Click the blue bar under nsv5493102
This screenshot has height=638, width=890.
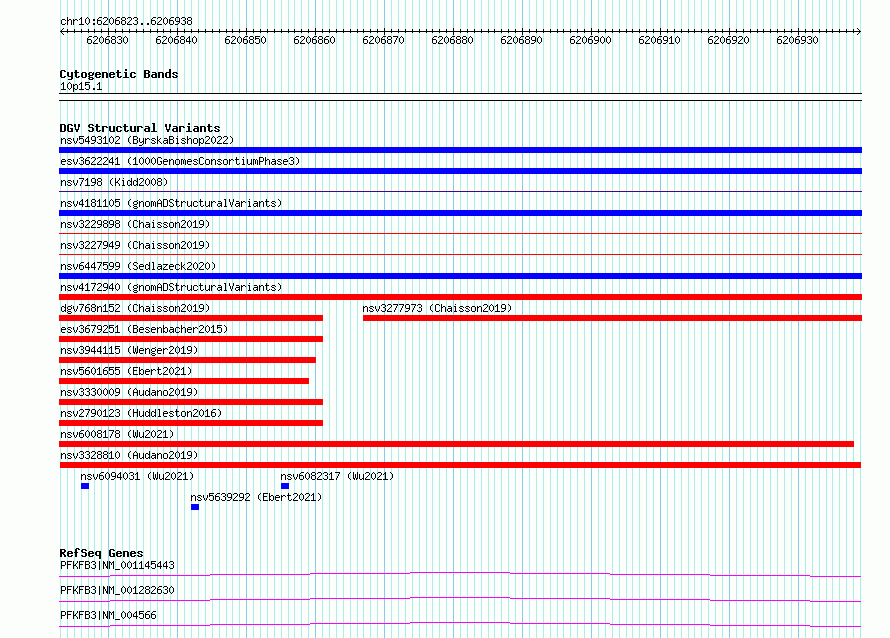click(460, 150)
